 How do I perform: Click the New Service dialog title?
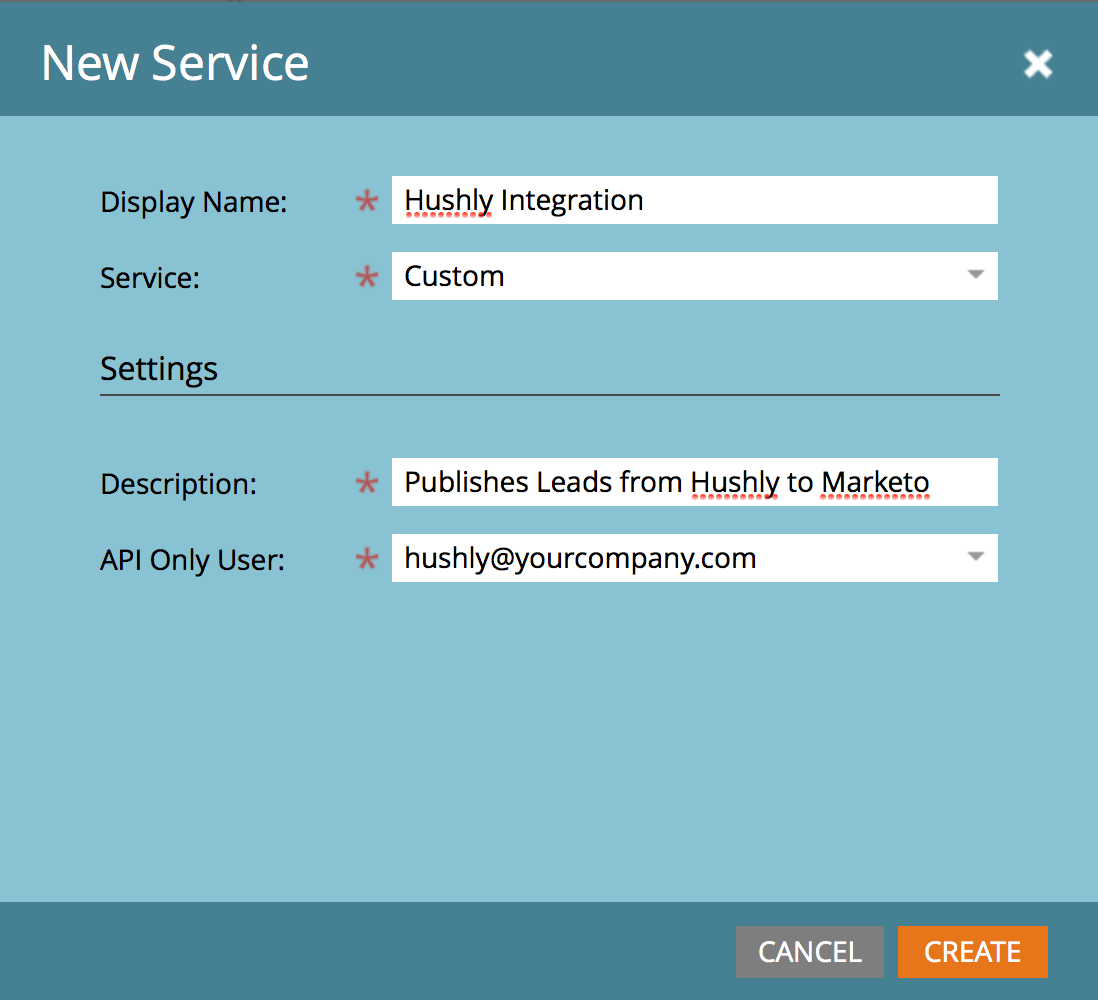(x=175, y=63)
